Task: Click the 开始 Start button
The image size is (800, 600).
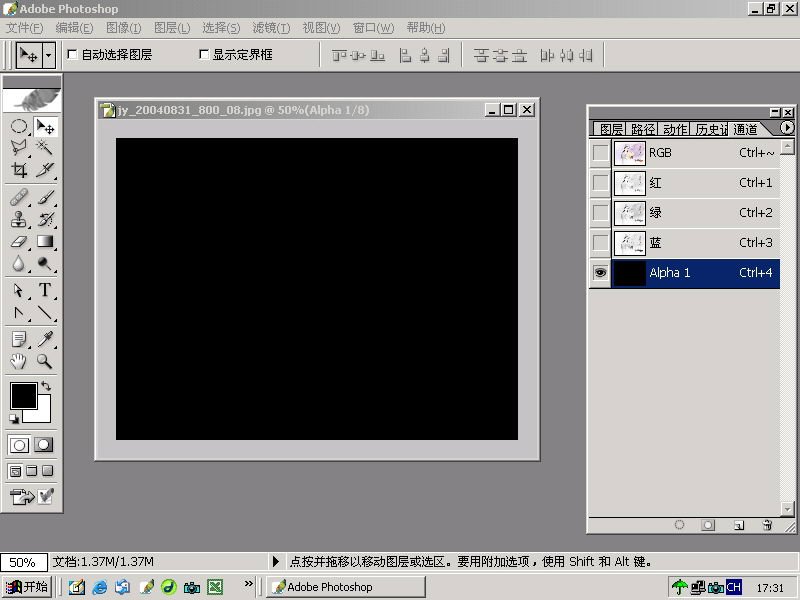Action: point(27,587)
